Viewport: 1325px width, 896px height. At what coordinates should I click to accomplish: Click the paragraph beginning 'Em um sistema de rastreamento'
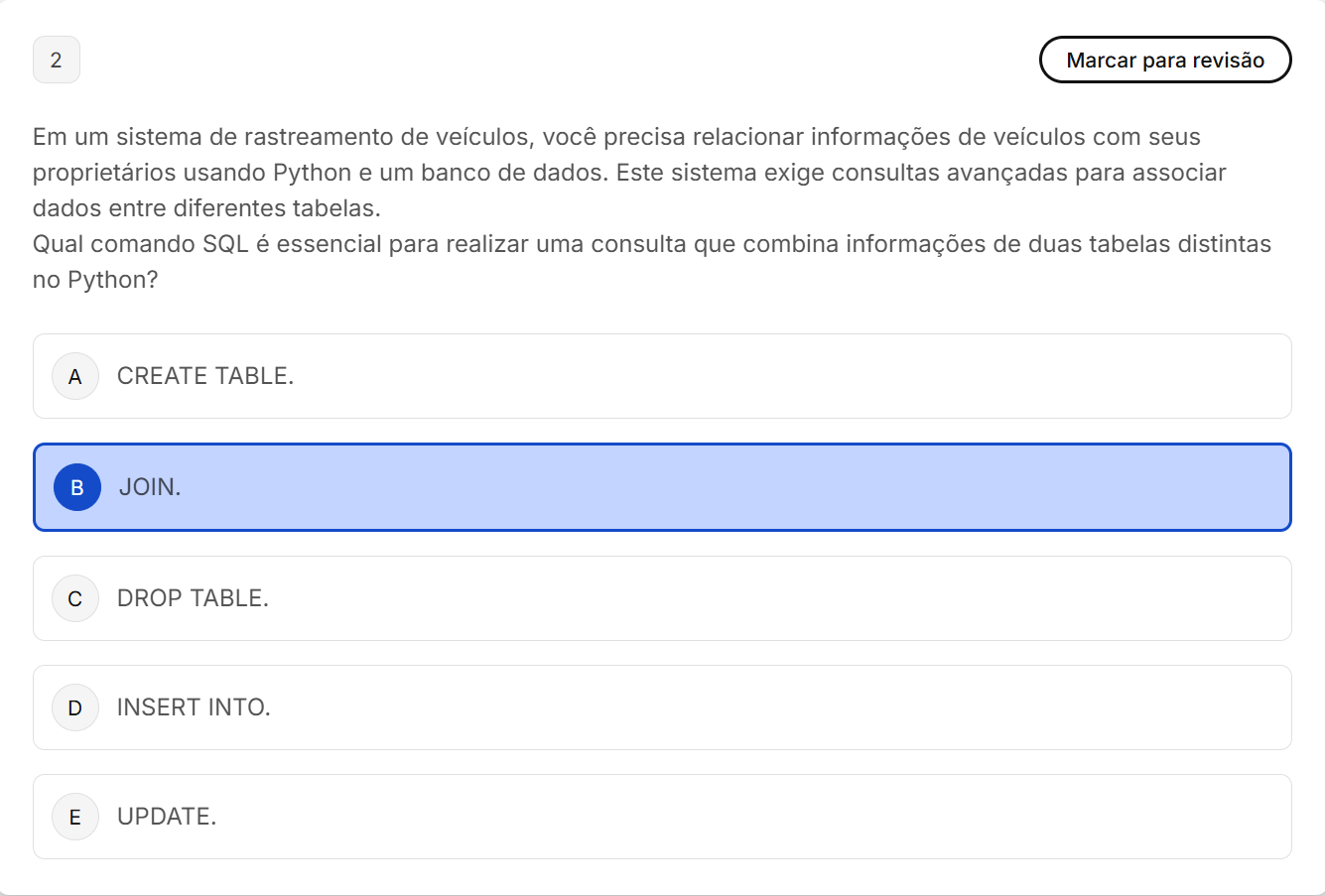pyautogui.click(x=629, y=173)
